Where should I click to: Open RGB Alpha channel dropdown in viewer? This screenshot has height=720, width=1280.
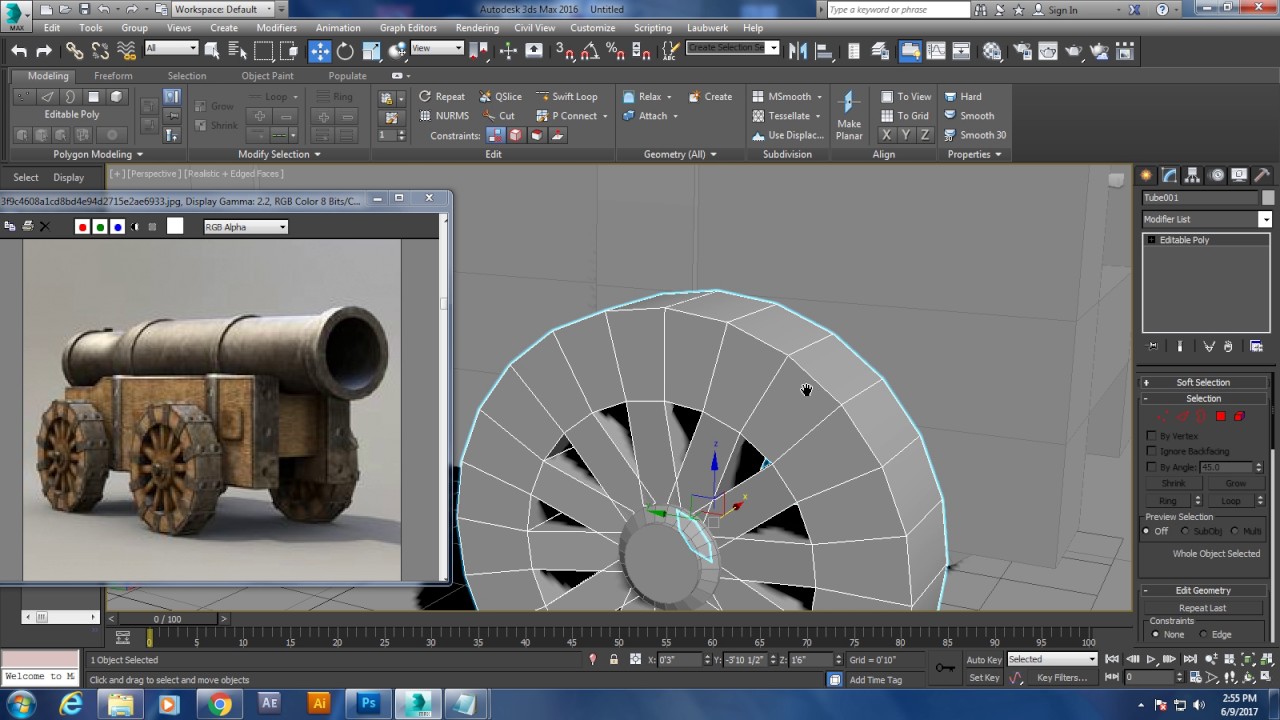(246, 227)
